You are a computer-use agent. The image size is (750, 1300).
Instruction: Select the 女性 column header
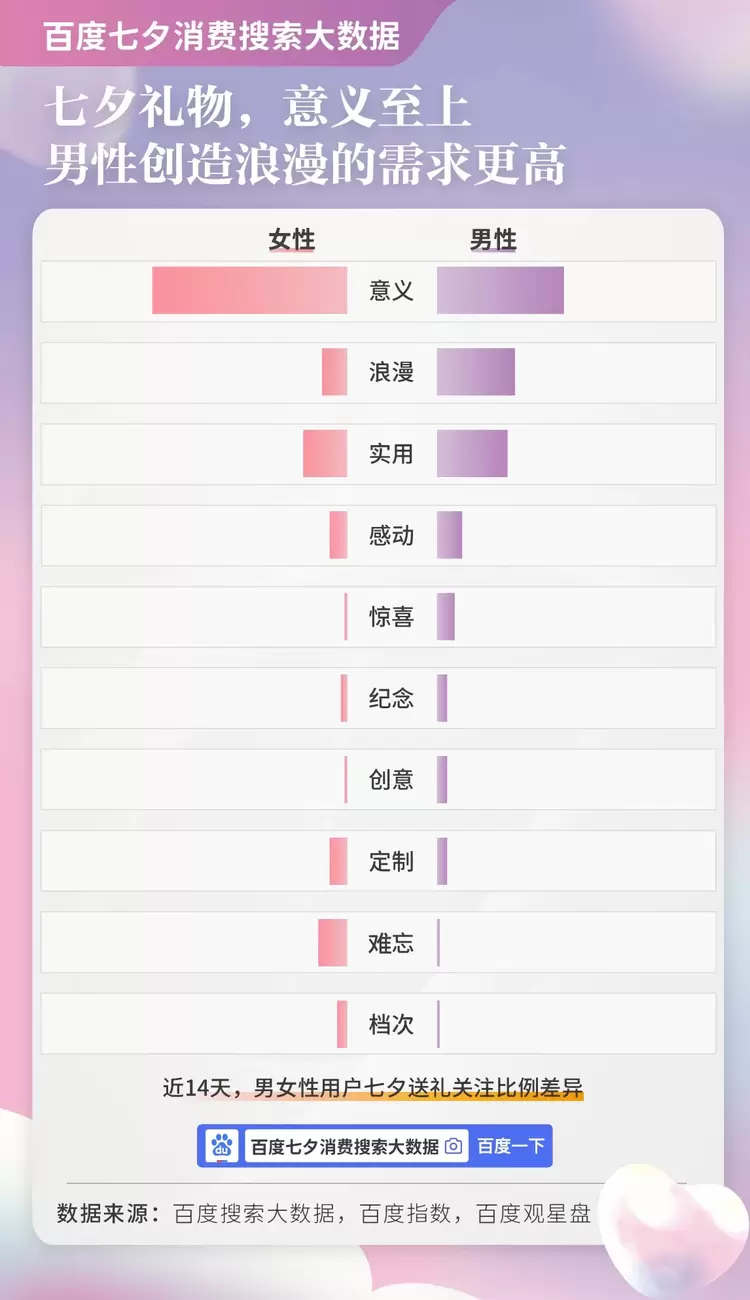point(291,240)
